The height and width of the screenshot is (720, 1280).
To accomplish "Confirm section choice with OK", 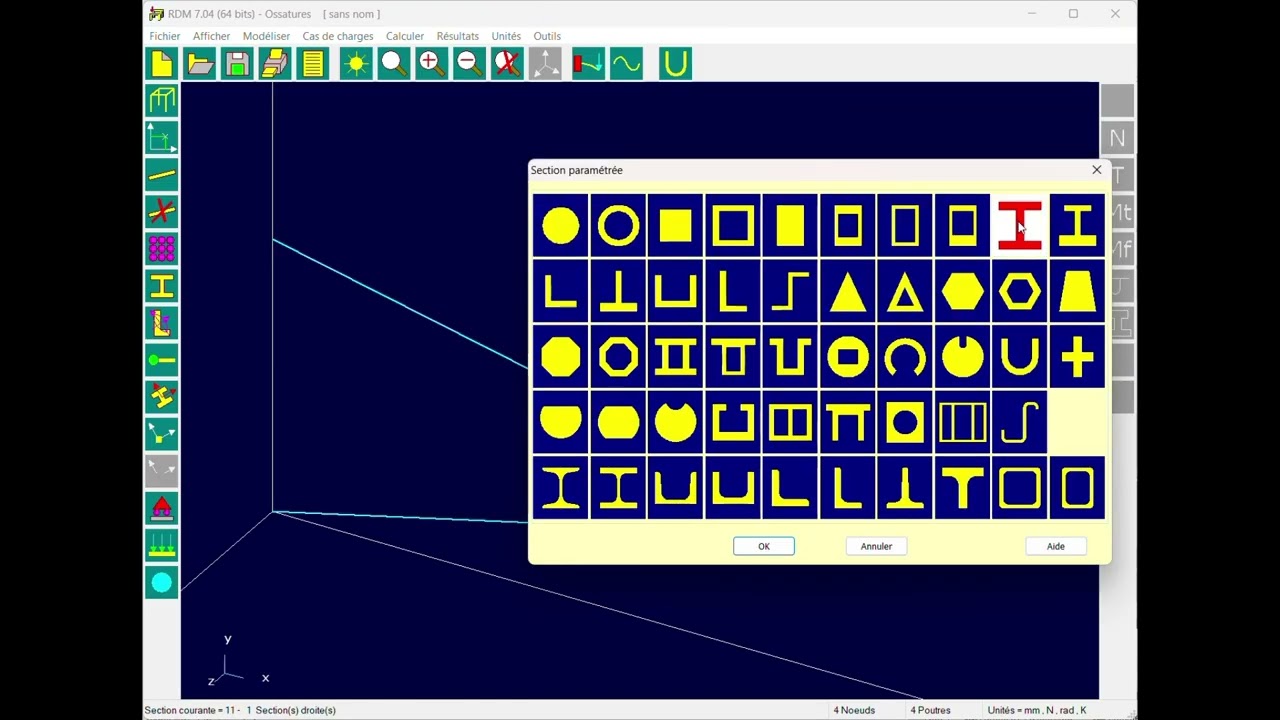I will click(764, 546).
